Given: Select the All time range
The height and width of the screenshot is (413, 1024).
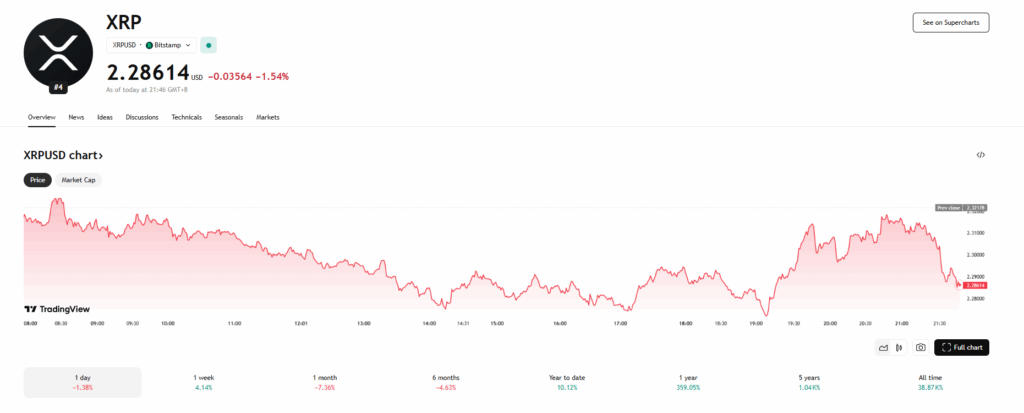Looking at the screenshot, I should coord(930,382).
